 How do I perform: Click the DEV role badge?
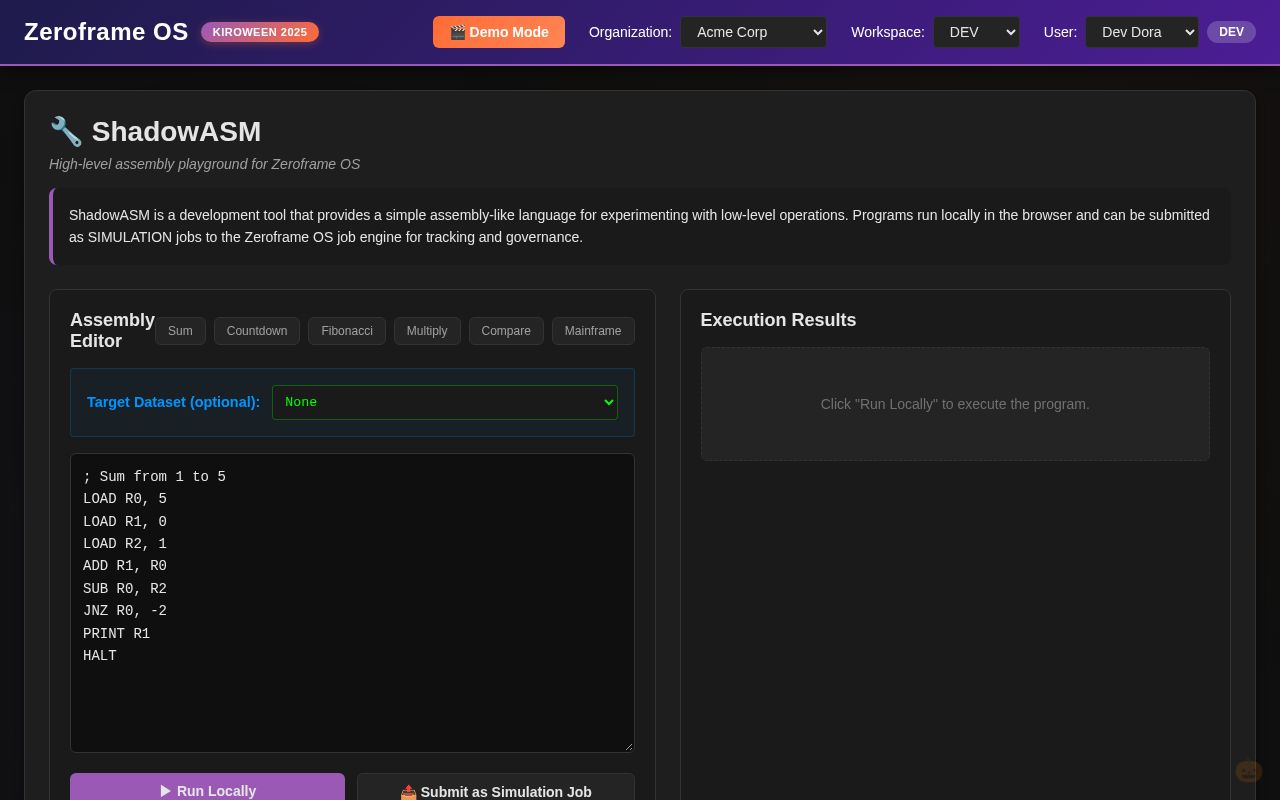coord(1231,32)
